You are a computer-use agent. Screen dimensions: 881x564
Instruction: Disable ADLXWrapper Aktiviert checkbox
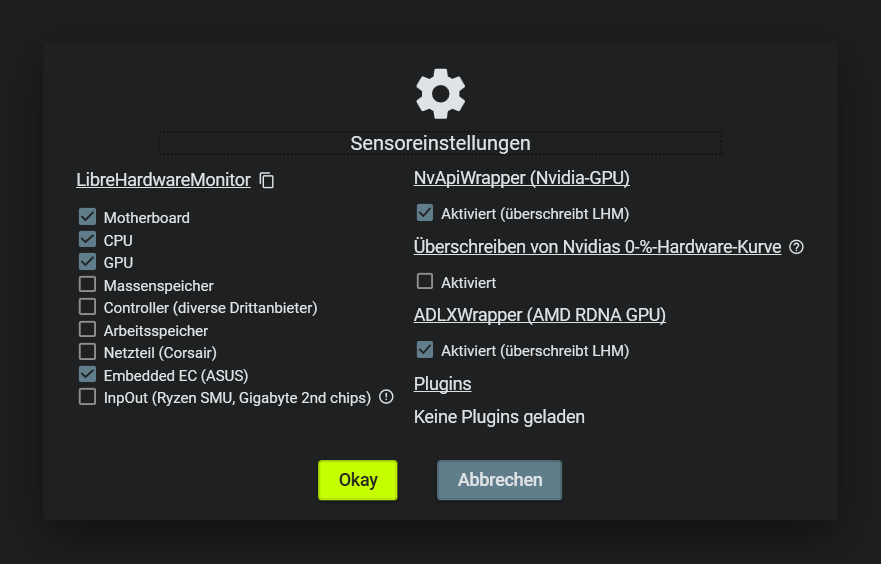pos(425,350)
